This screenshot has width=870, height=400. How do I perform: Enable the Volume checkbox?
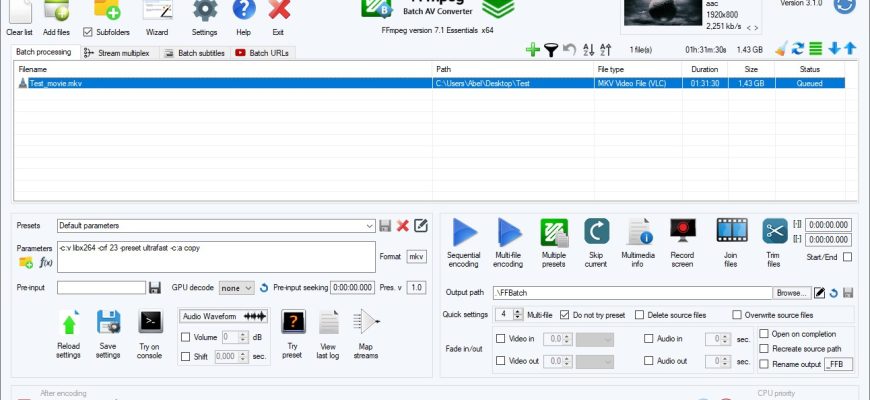186,337
